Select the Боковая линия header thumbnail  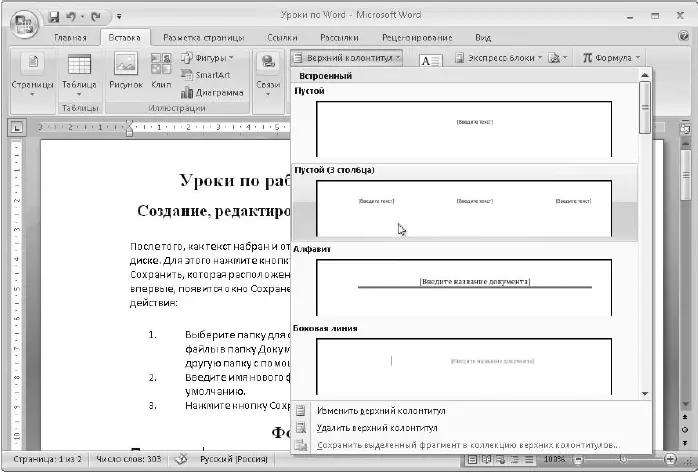464,366
